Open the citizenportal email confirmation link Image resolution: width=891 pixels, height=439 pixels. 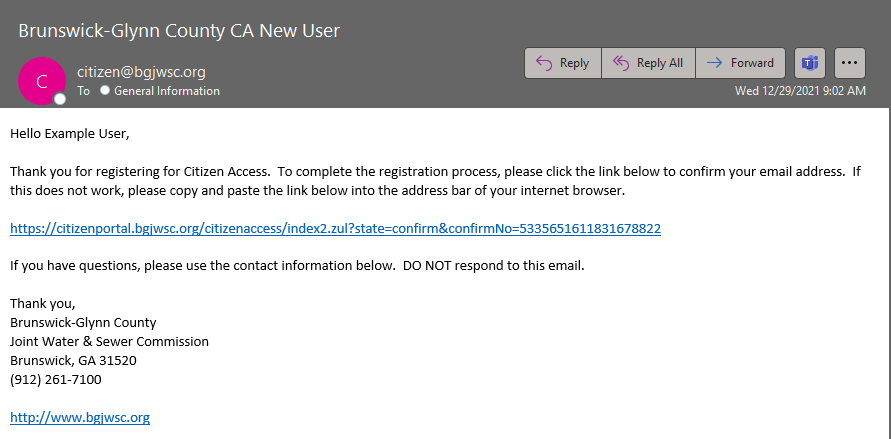click(x=335, y=229)
